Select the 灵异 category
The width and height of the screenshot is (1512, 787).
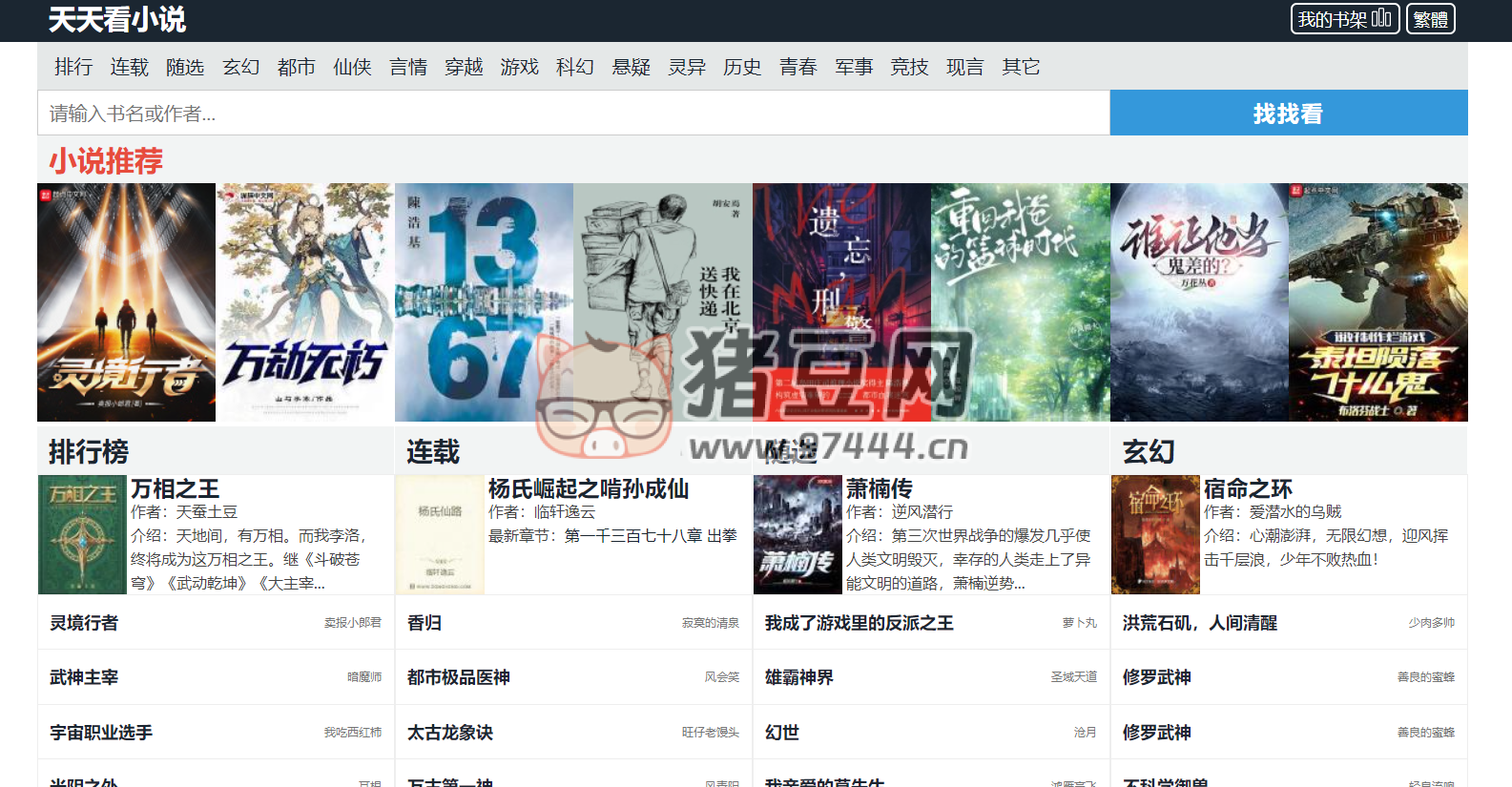[x=687, y=67]
